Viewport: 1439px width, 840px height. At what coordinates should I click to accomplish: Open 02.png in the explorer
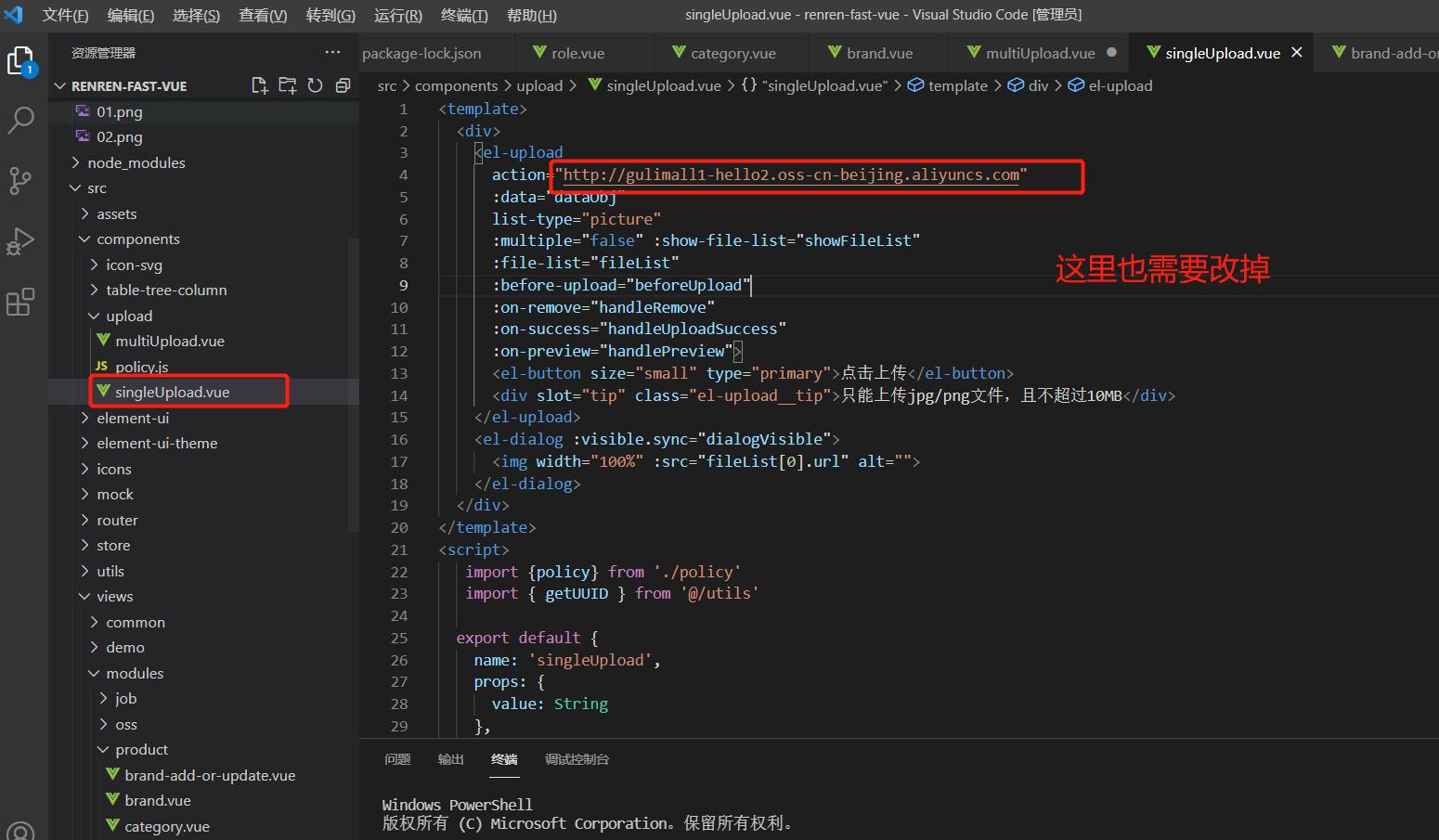[119, 136]
